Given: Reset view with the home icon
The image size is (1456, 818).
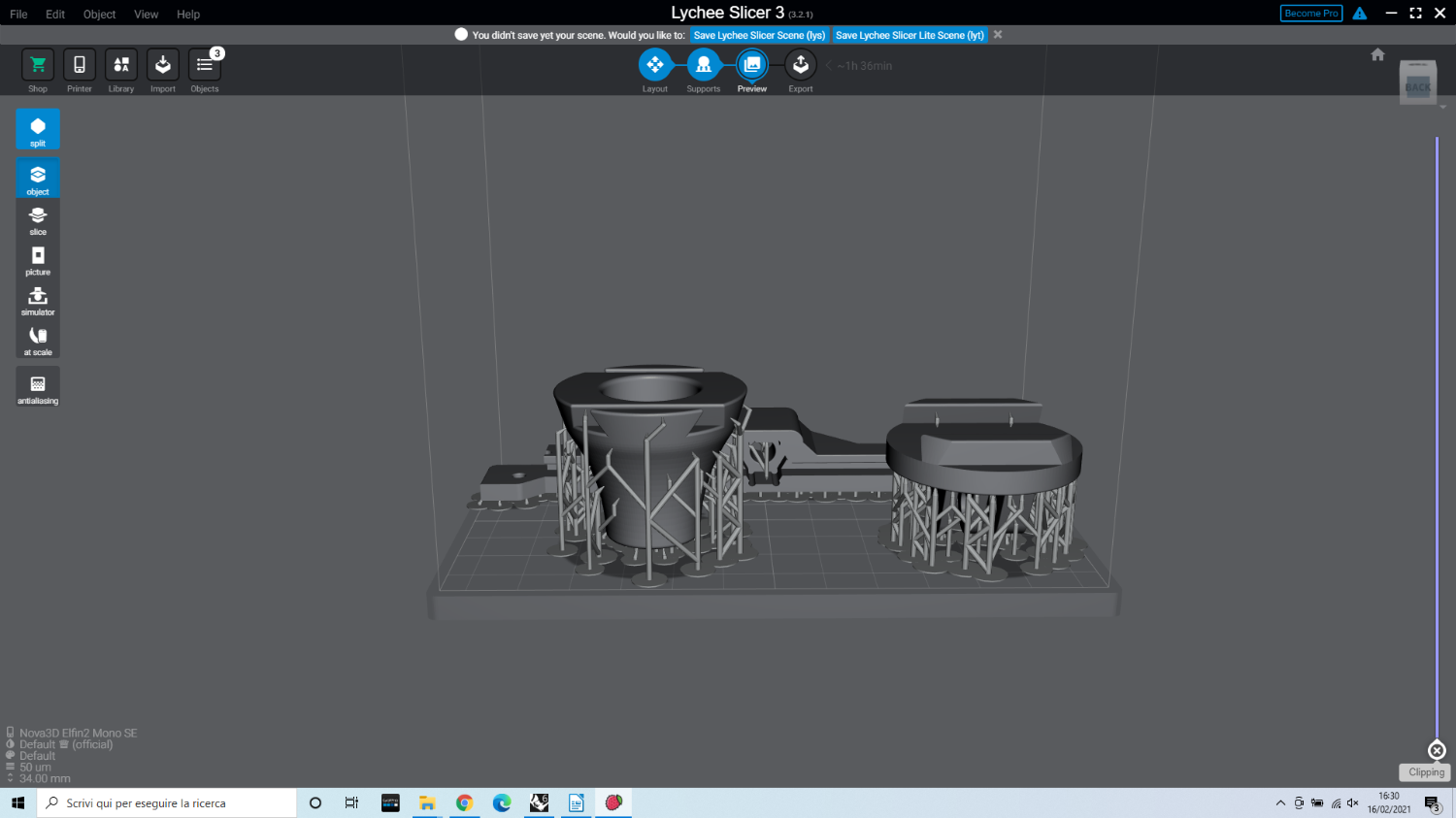Looking at the screenshot, I should click(1377, 54).
